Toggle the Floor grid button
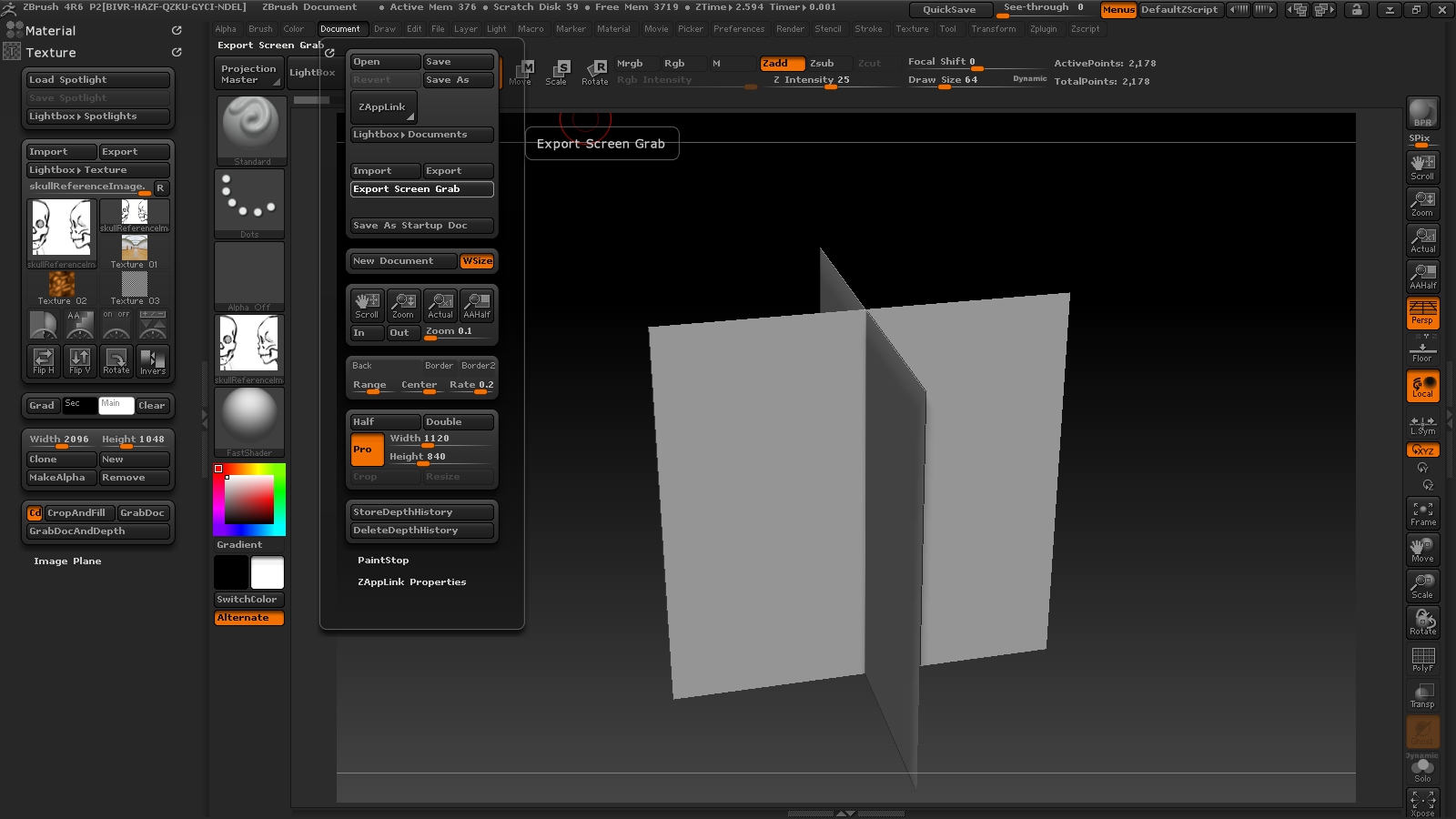The image size is (1456, 819). [1422, 349]
